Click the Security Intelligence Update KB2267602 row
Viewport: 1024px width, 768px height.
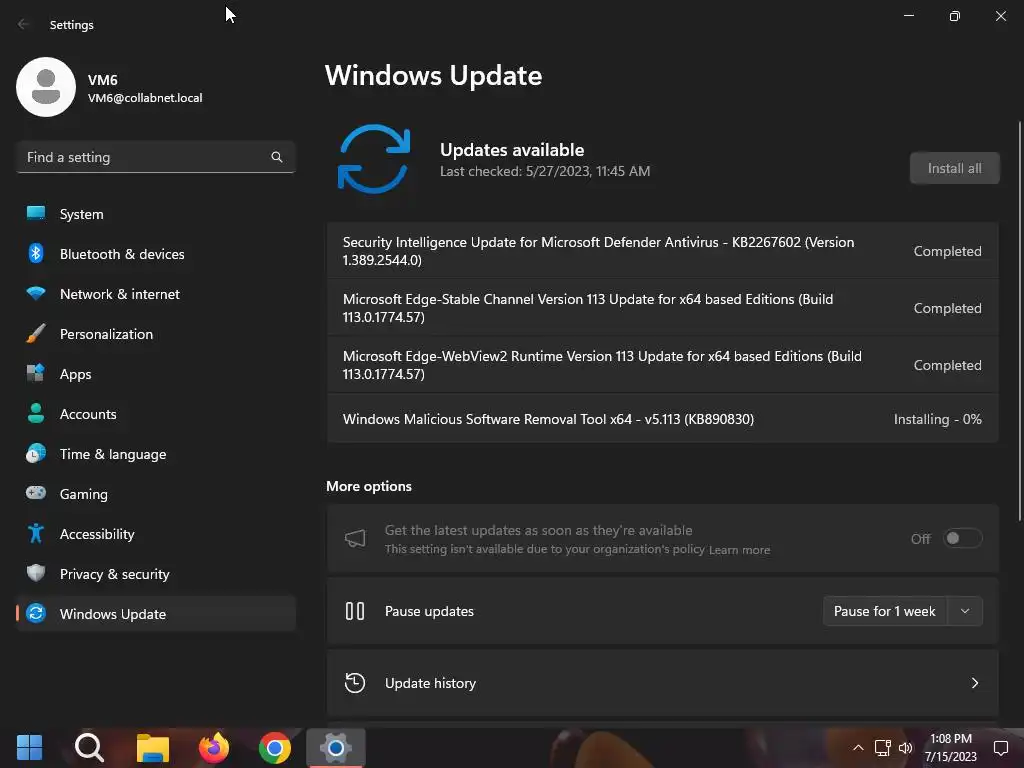(x=663, y=251)
